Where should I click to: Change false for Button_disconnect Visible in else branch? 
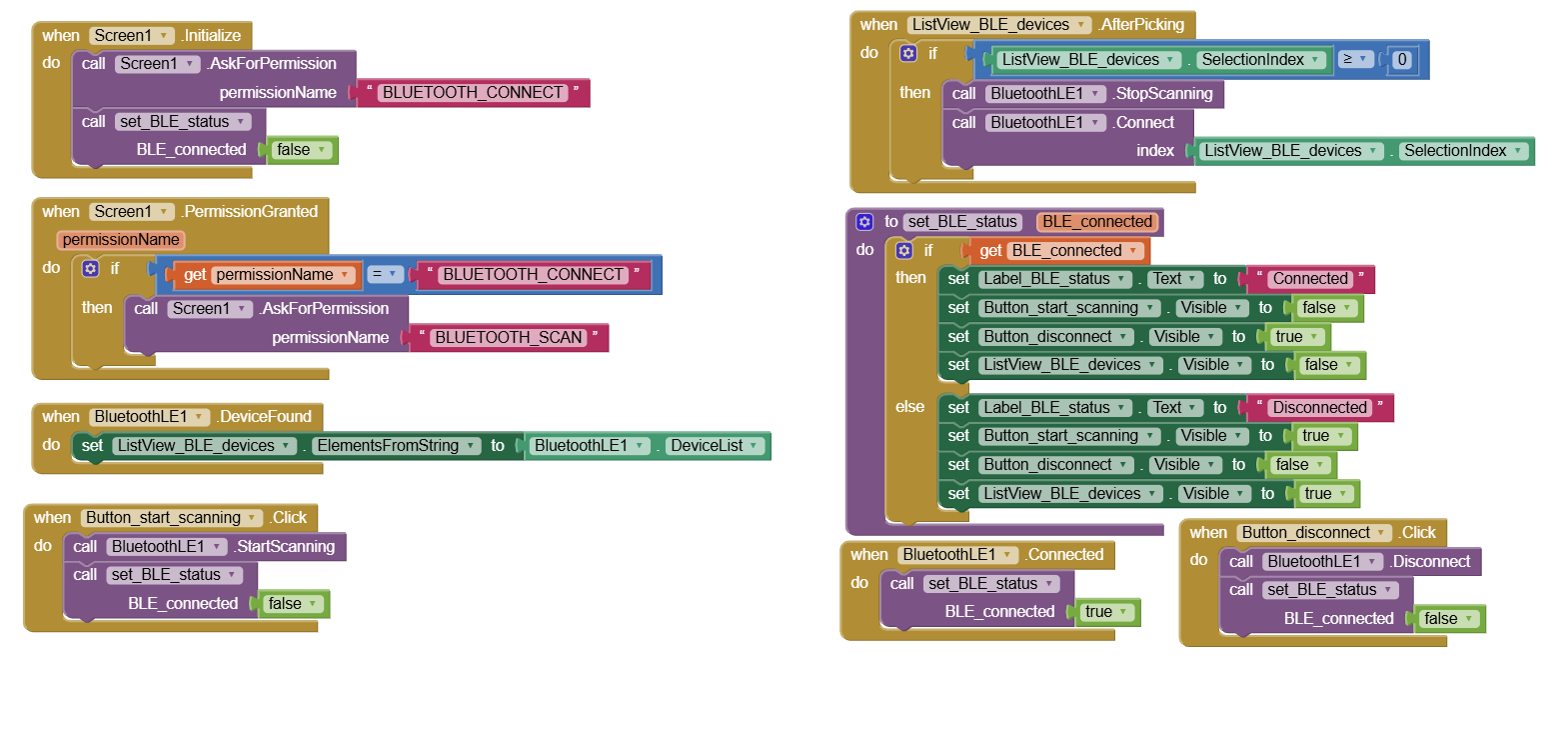[x=1300, y=465]
